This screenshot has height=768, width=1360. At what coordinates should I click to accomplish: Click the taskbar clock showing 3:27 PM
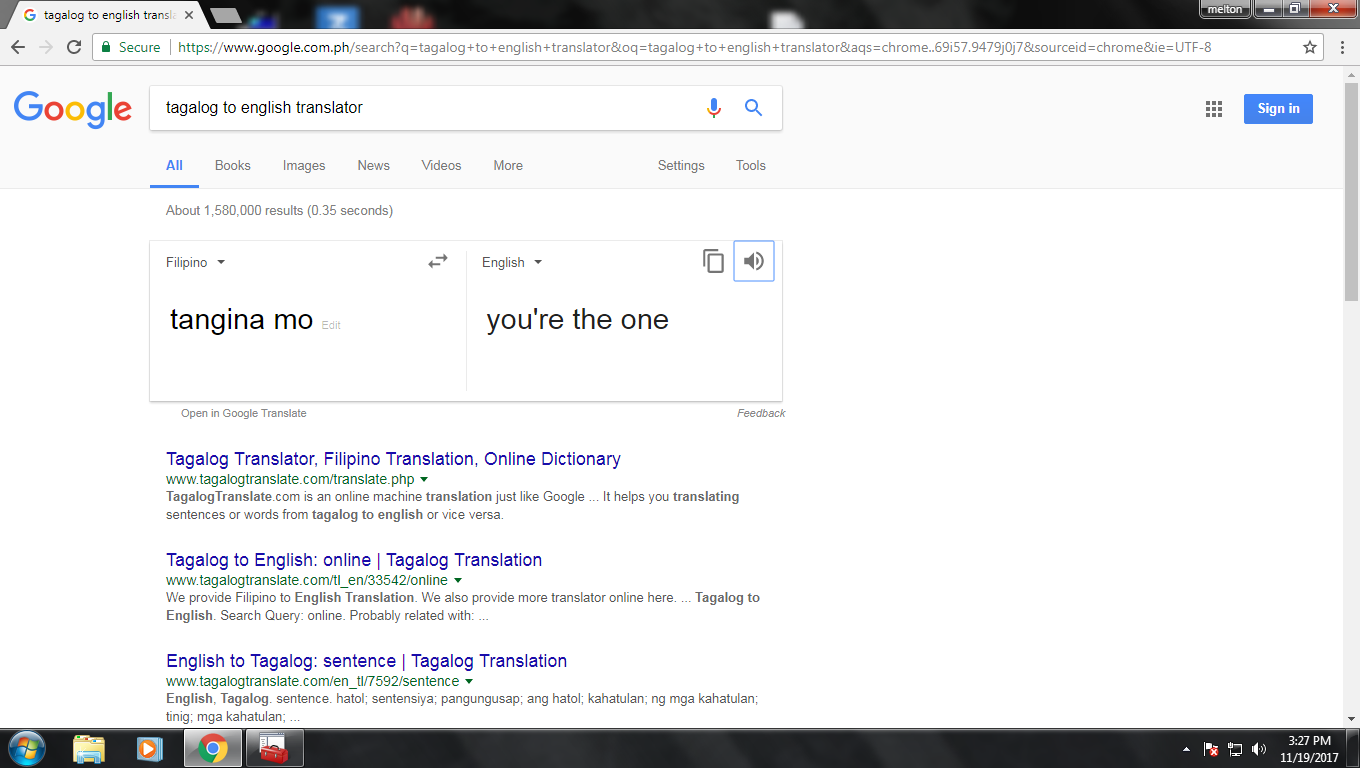click(x=1309, y=749)
